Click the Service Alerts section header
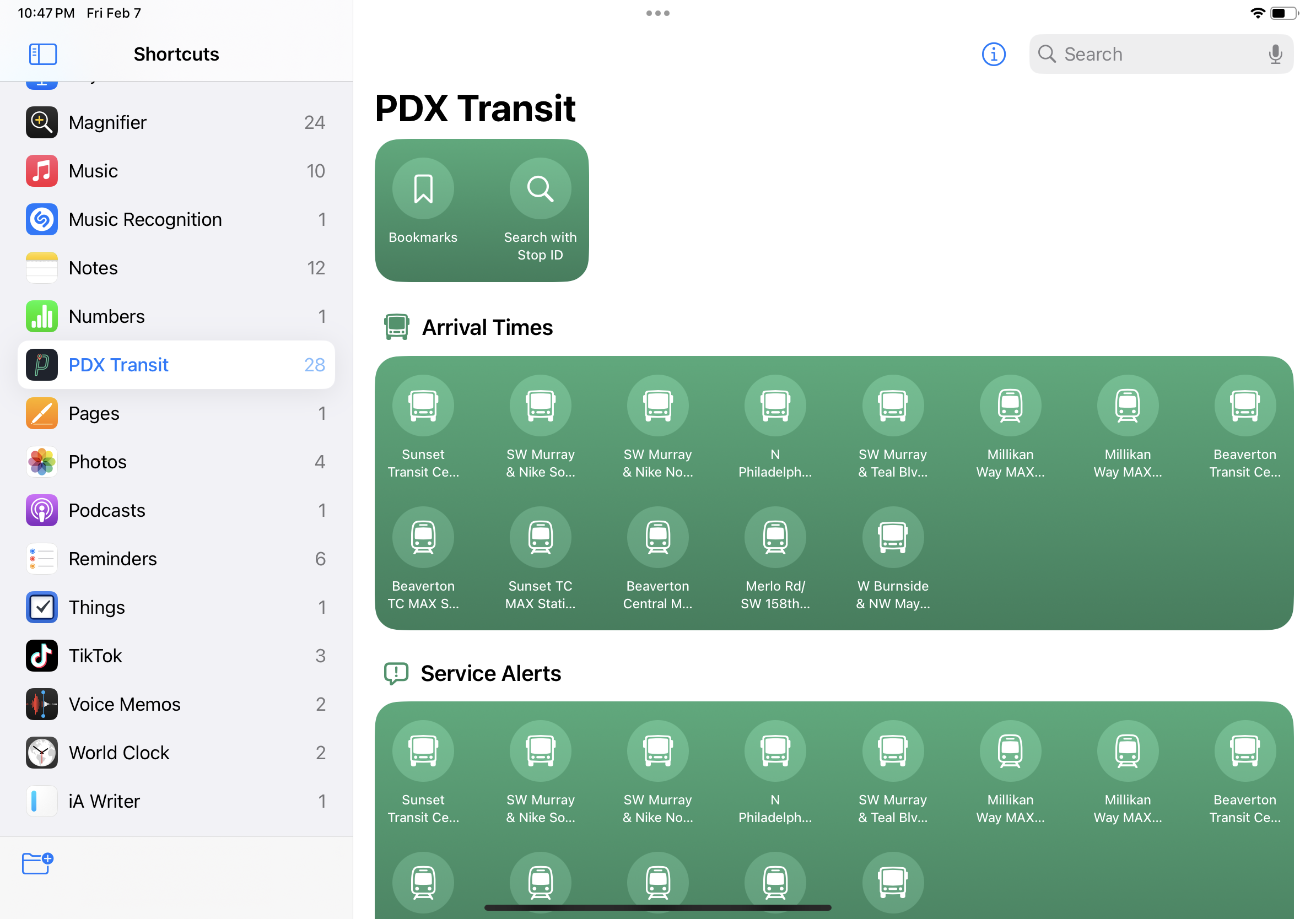1316x919 pixels. tap(472, 673)
